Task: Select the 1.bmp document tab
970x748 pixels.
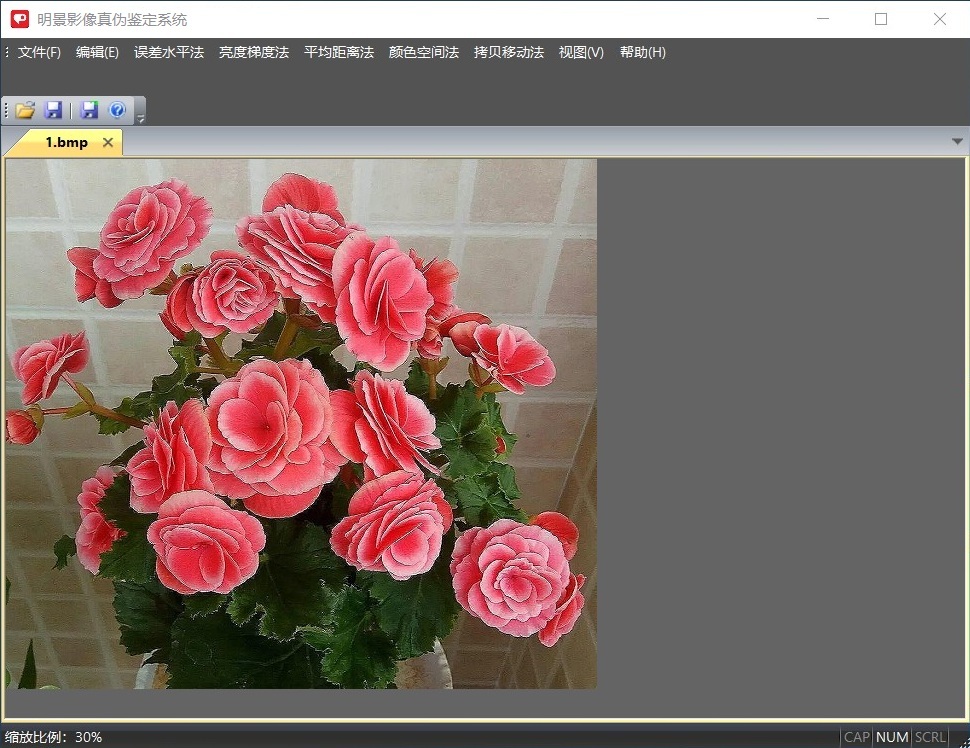Action: point(66,143)
